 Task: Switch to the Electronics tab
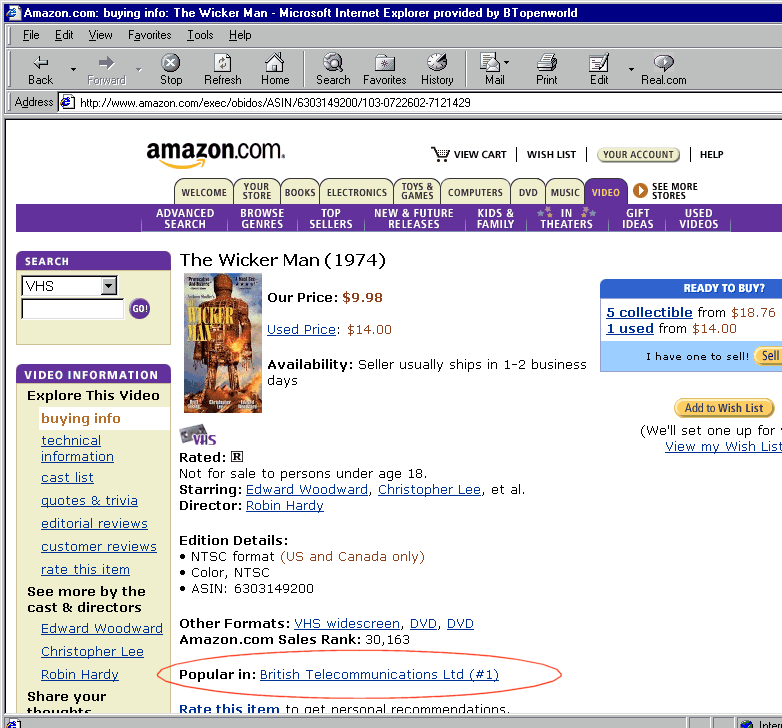click(x=357, y=192)
